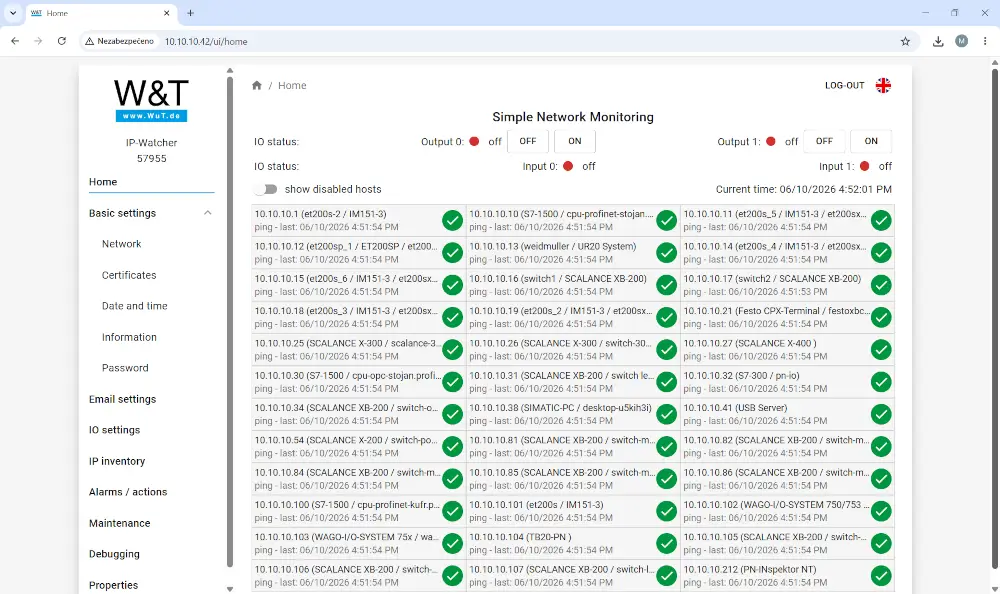Click green checkmark for host 10.10.10.1
This screenshot has width=1000, height=594.
pyautogui.click(x=452, y=220)
